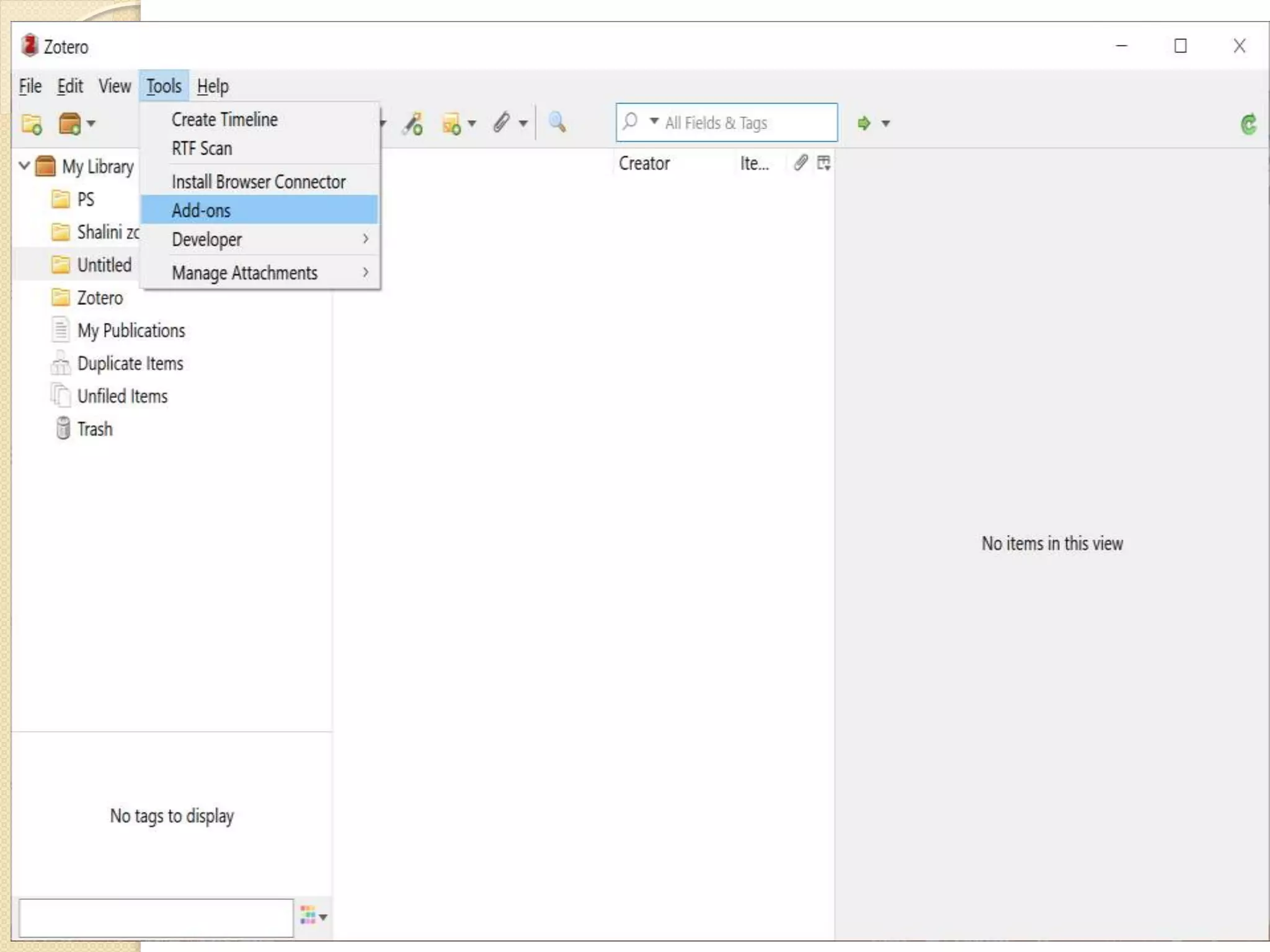This screenshot has width=1270, height=952.
Task: Open search mode dropdown arrow
Action: (654, 121)
